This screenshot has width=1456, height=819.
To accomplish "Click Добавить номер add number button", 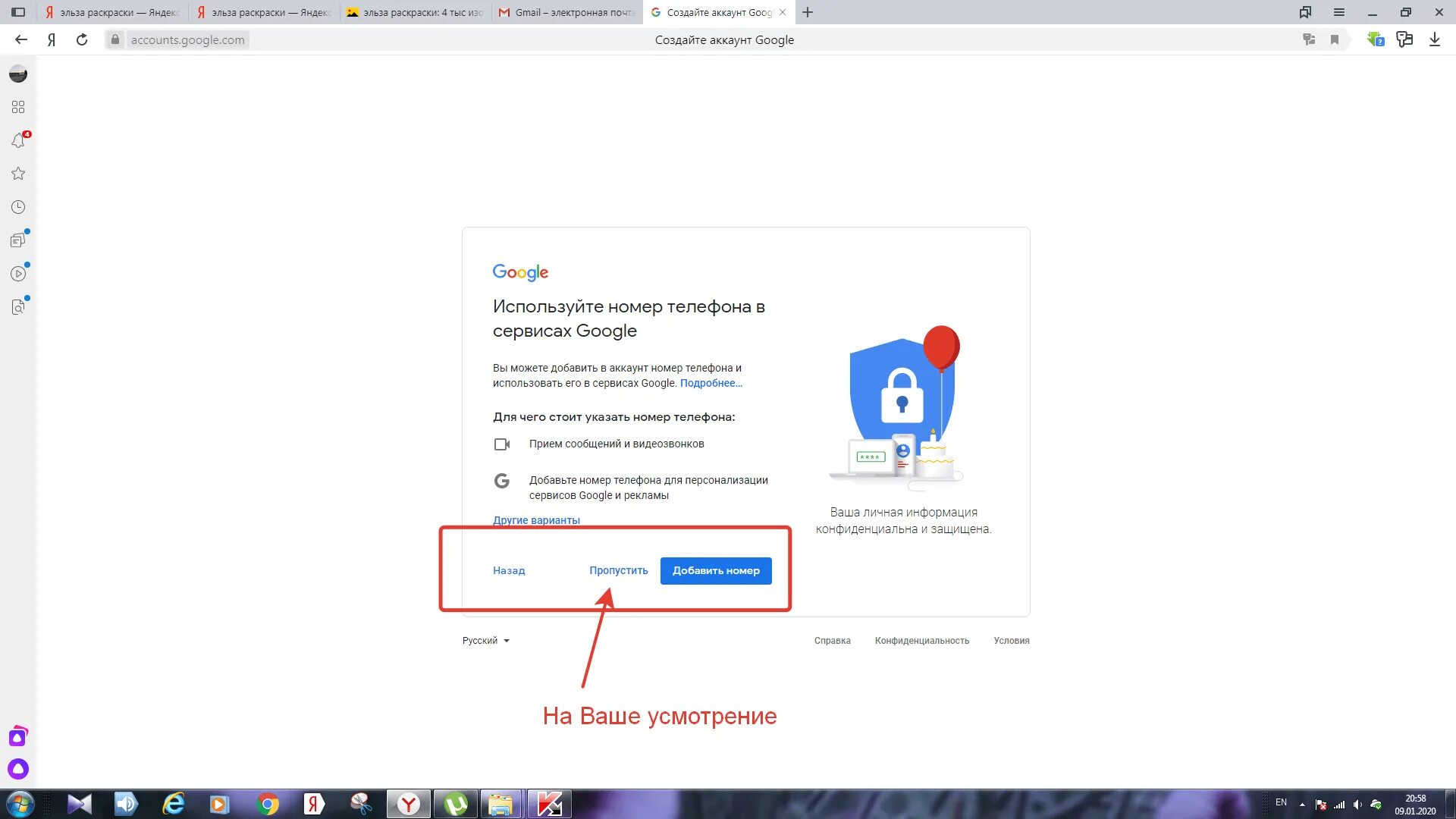I will pos(716,570).
